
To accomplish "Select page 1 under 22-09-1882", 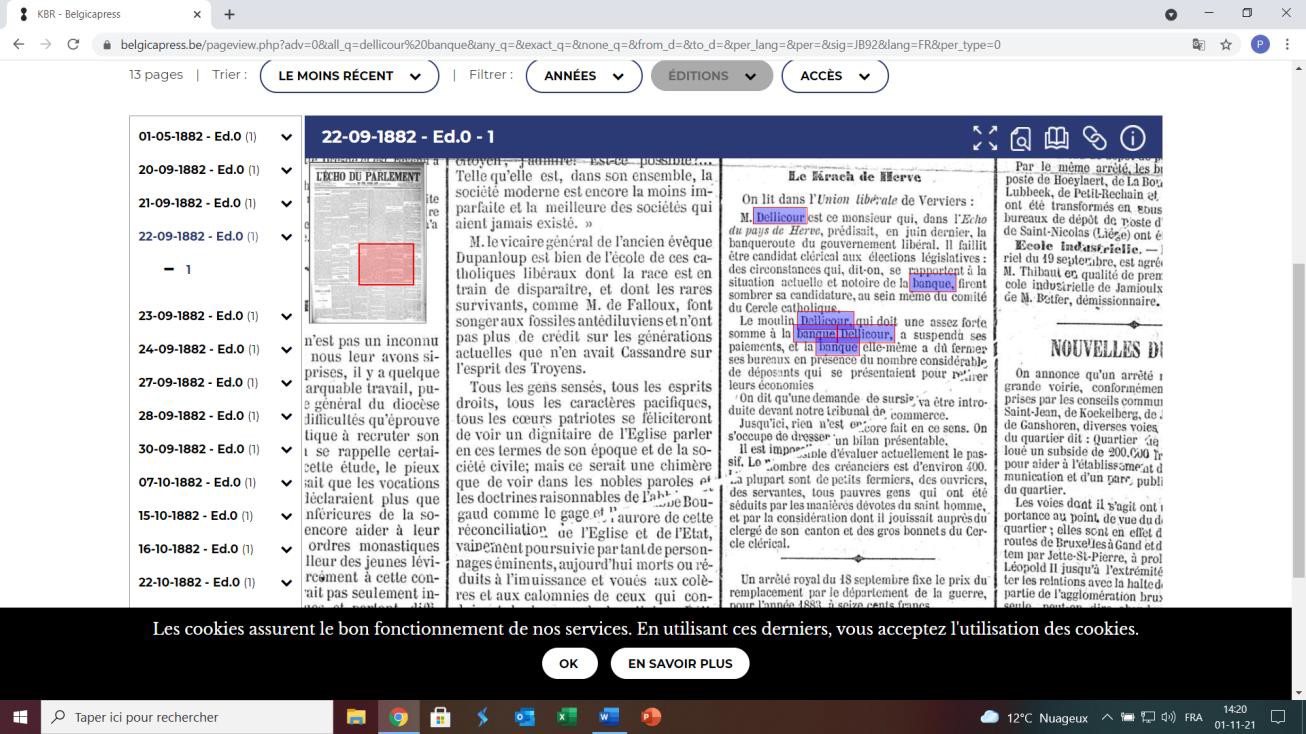I will click(187, 270).
